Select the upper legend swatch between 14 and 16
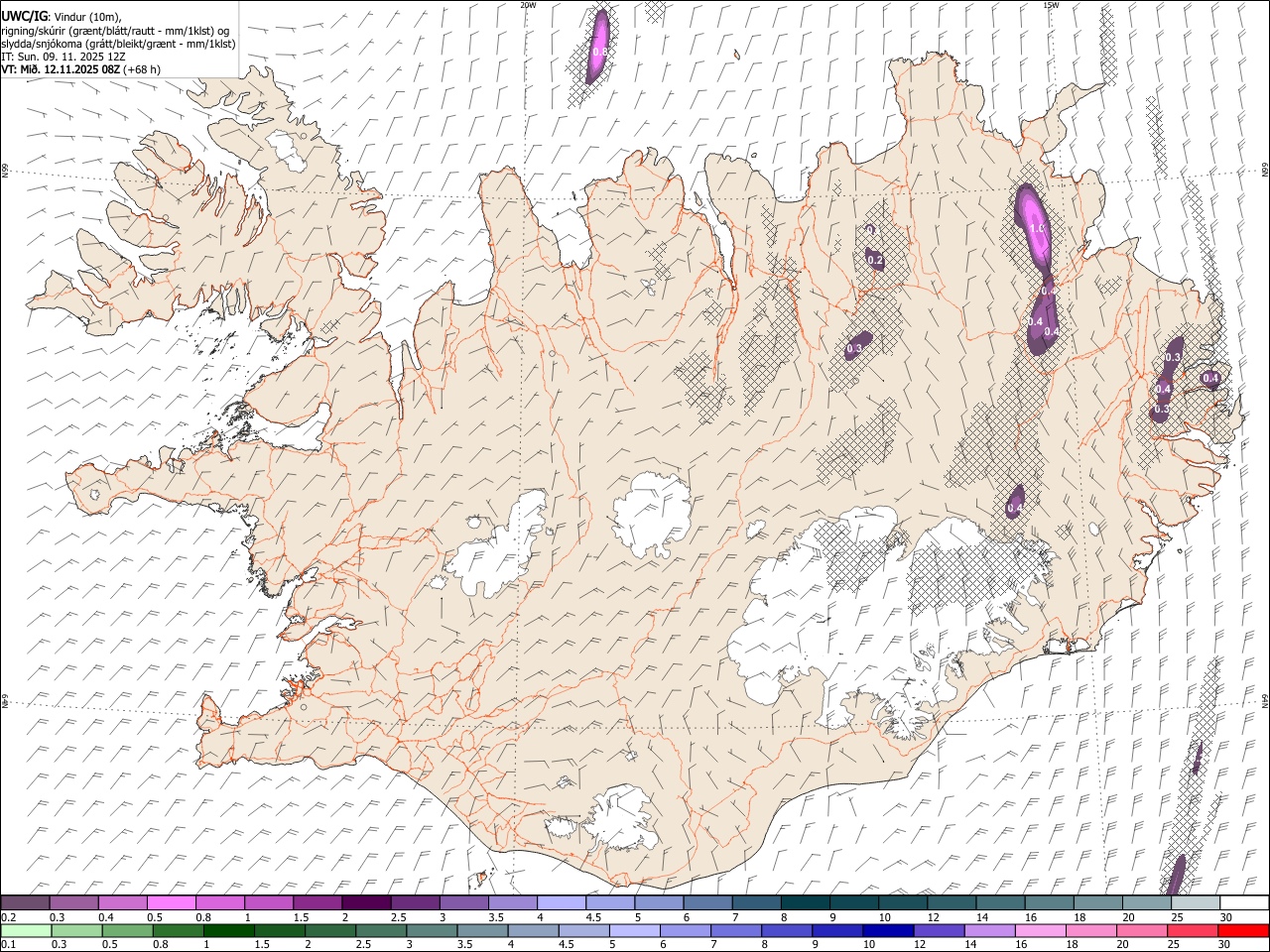Screen dimensions: 1270x952 tap(1000, 902)
